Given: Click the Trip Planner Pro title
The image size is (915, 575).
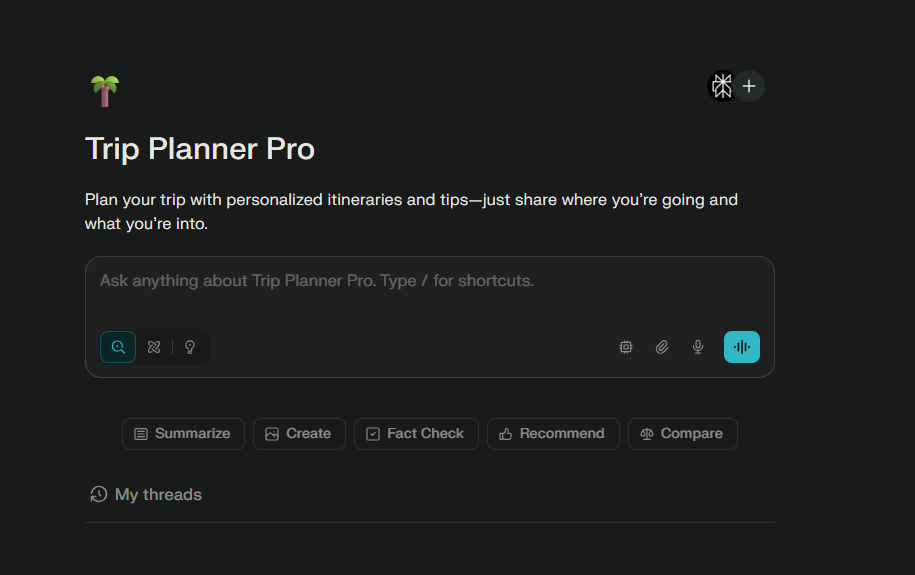Looking at the screenshot, I should pyautogui.click(x=200, y=149).
